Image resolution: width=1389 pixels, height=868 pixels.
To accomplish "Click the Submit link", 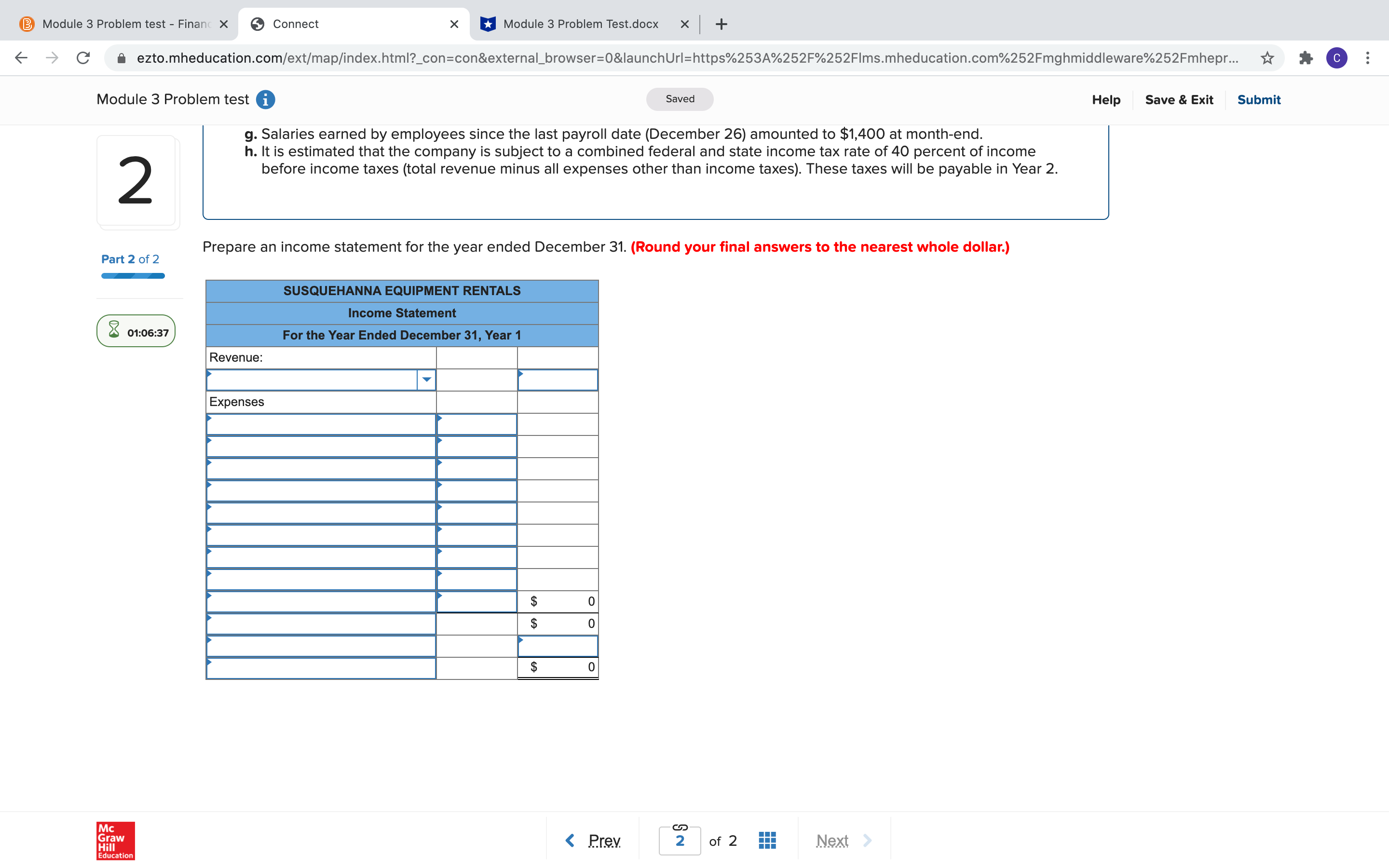I will point(1258,100).
